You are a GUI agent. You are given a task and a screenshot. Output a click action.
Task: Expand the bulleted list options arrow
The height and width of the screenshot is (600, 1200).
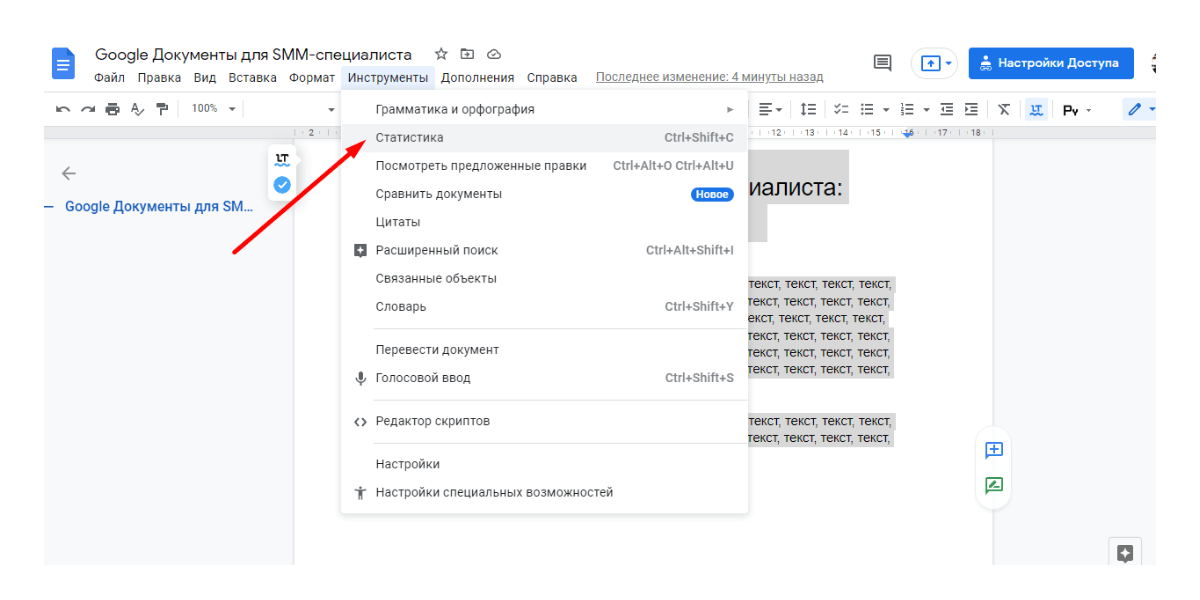885,109
